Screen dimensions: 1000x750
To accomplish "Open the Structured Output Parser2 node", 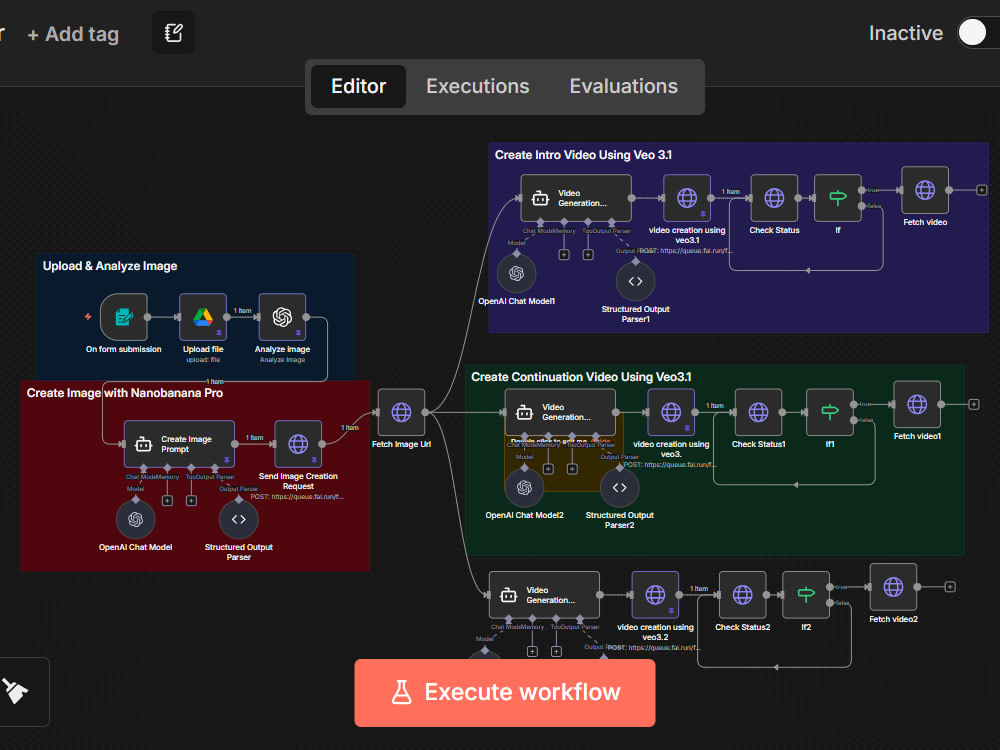I will pos(619,488).
